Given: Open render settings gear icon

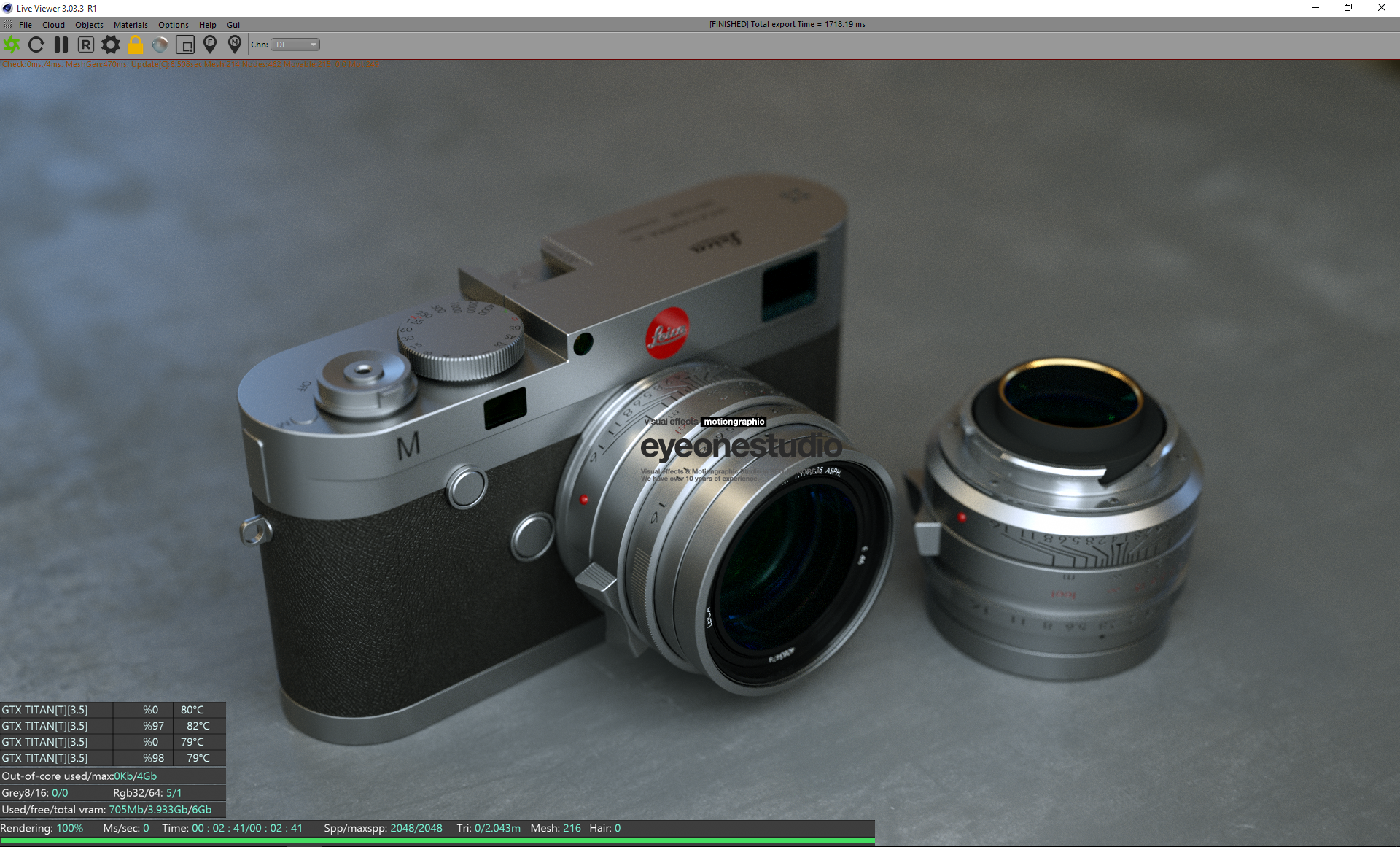Looking at the screenshot, I should pyautogui.click(x=111, y=45).
